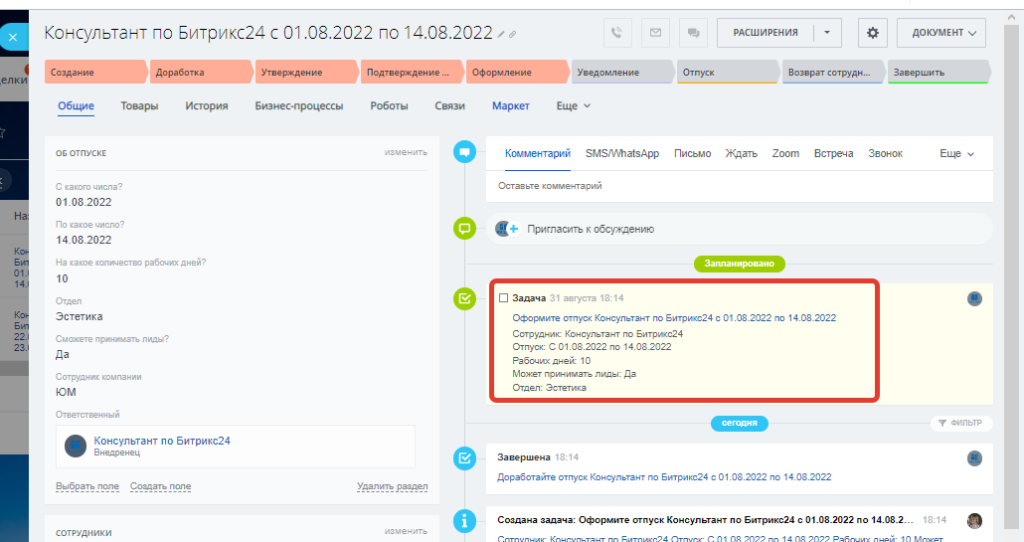Select the Оформление stage
Viewport: 1024px width, 542px height.
click(518, 72)
